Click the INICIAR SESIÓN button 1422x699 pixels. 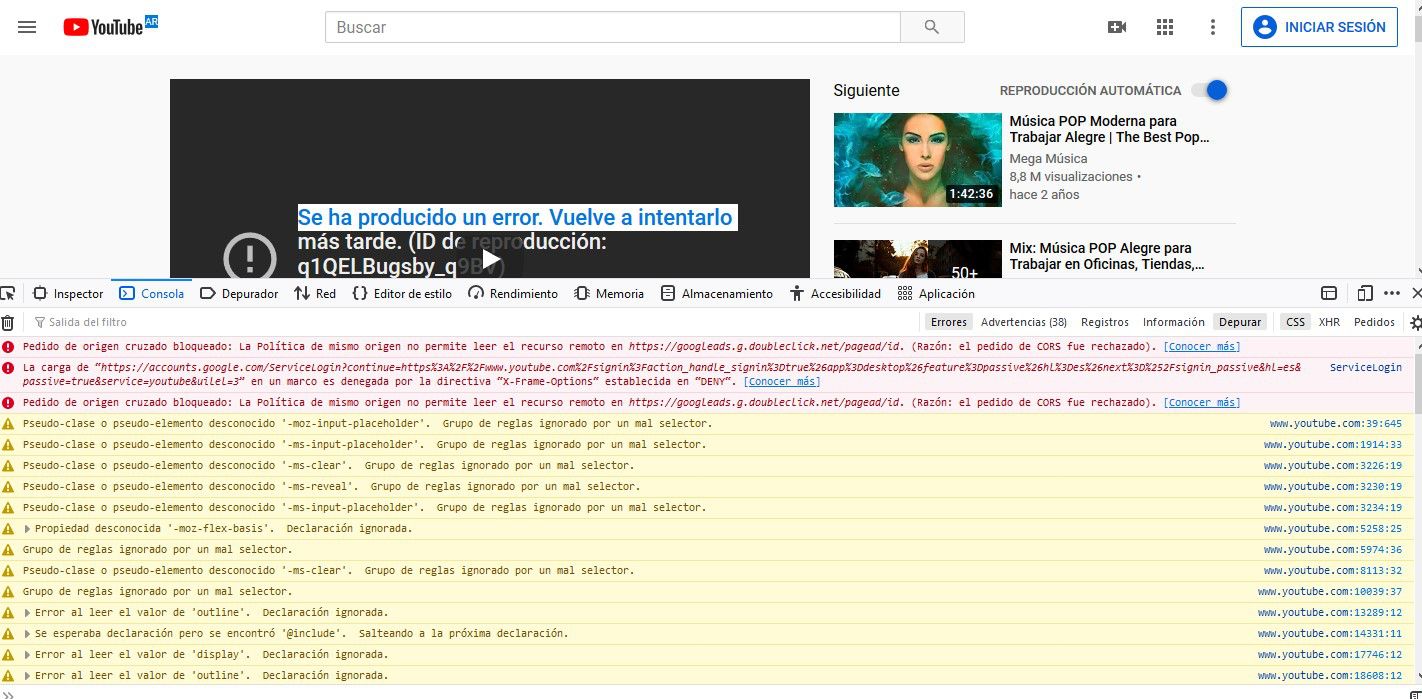(x=1319, y=27)
